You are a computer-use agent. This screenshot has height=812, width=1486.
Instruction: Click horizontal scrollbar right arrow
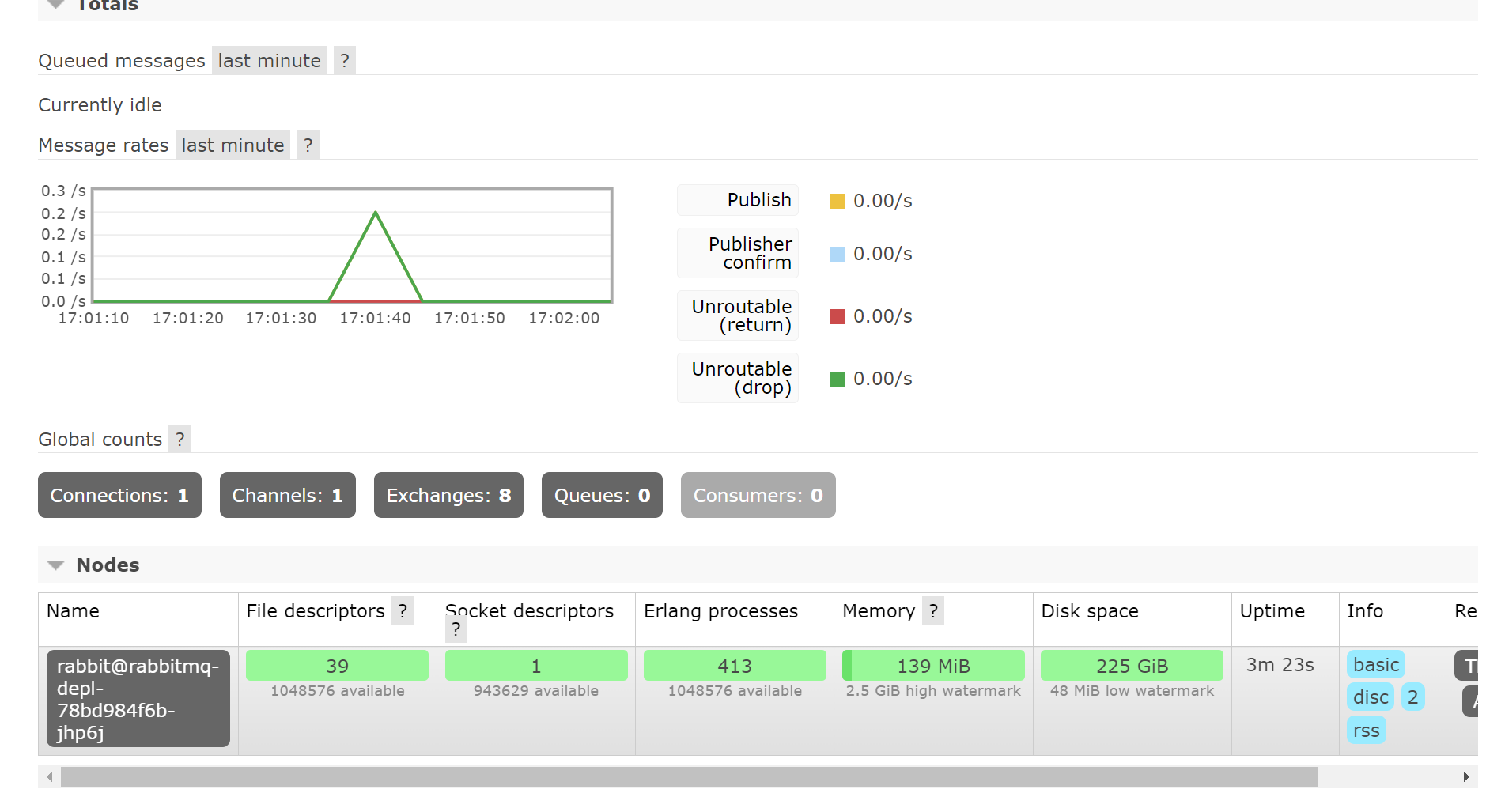point(1465,777)
